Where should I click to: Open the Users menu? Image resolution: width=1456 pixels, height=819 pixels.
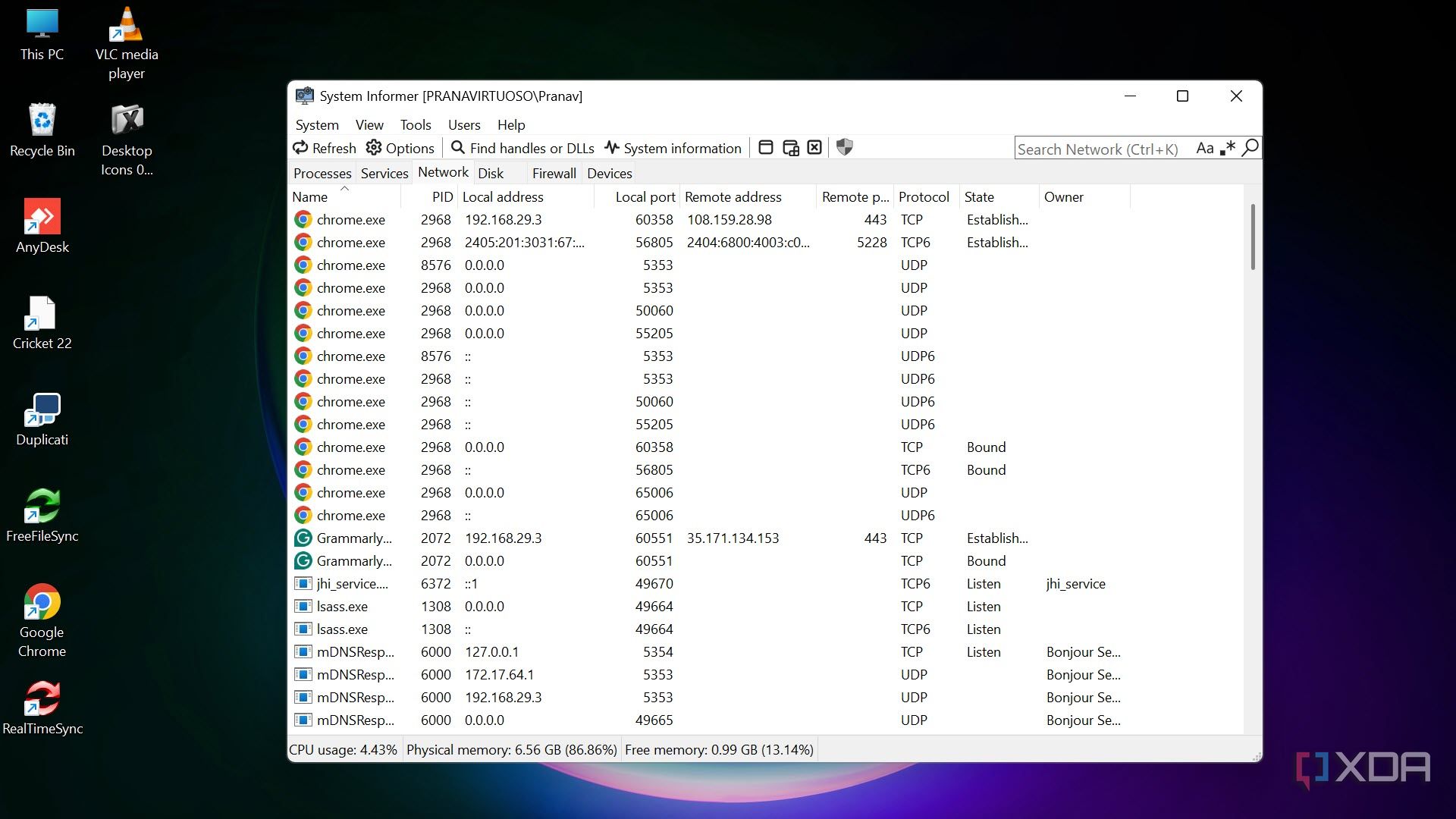coord(464,125)
